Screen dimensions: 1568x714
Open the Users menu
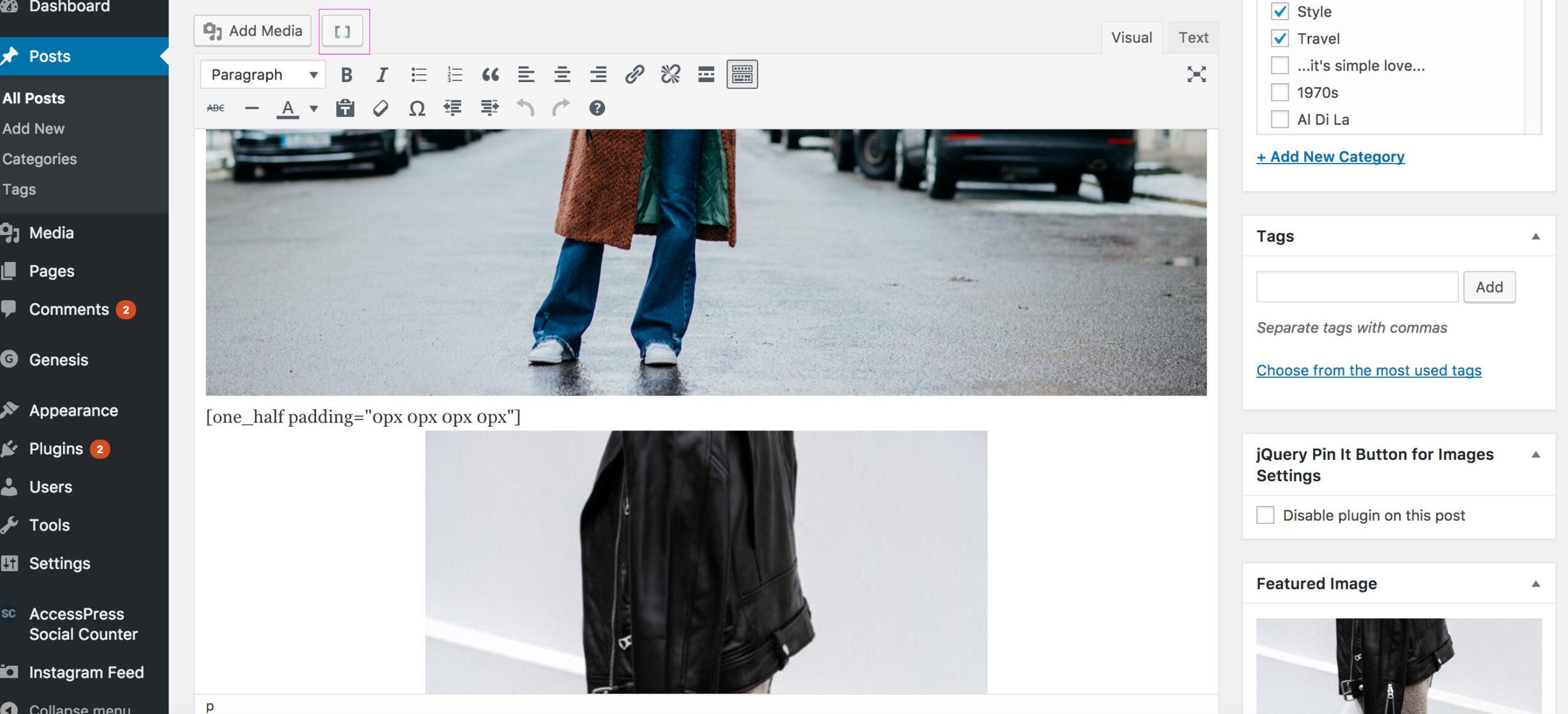(84, 487)
